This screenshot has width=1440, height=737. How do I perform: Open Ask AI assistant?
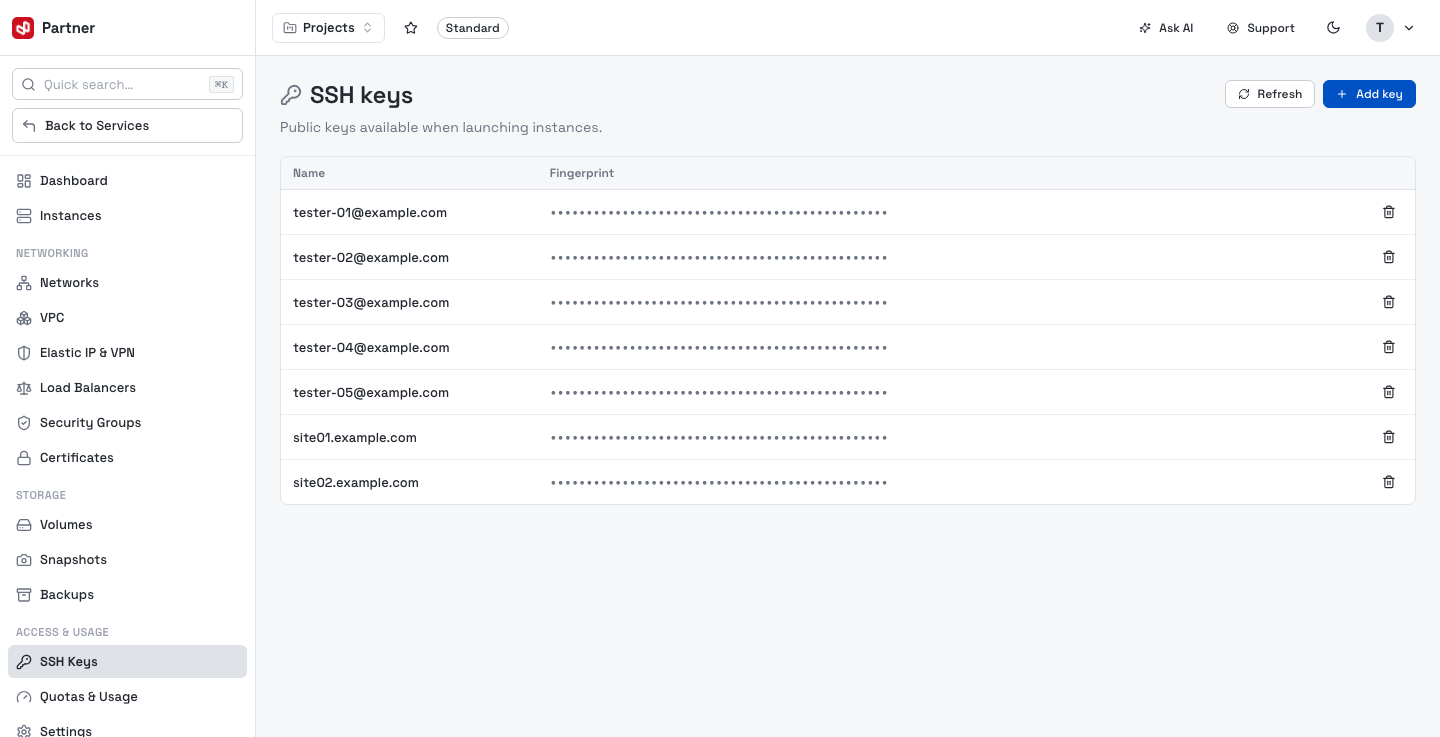(1166, 28)
